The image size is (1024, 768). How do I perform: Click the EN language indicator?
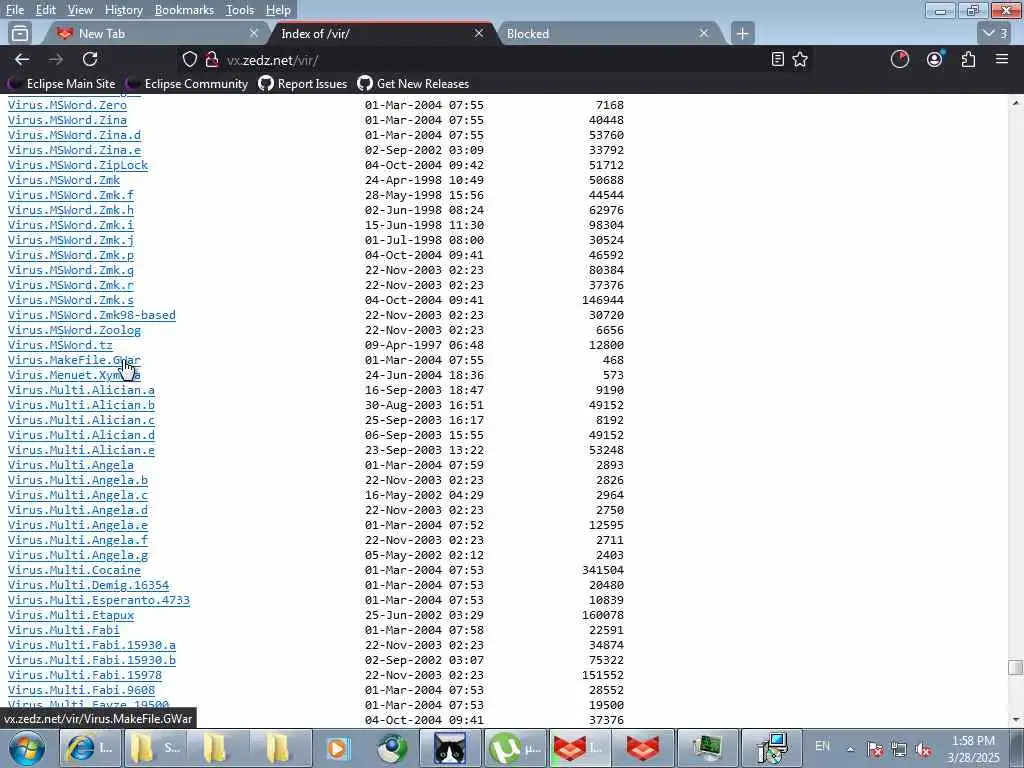822,746
